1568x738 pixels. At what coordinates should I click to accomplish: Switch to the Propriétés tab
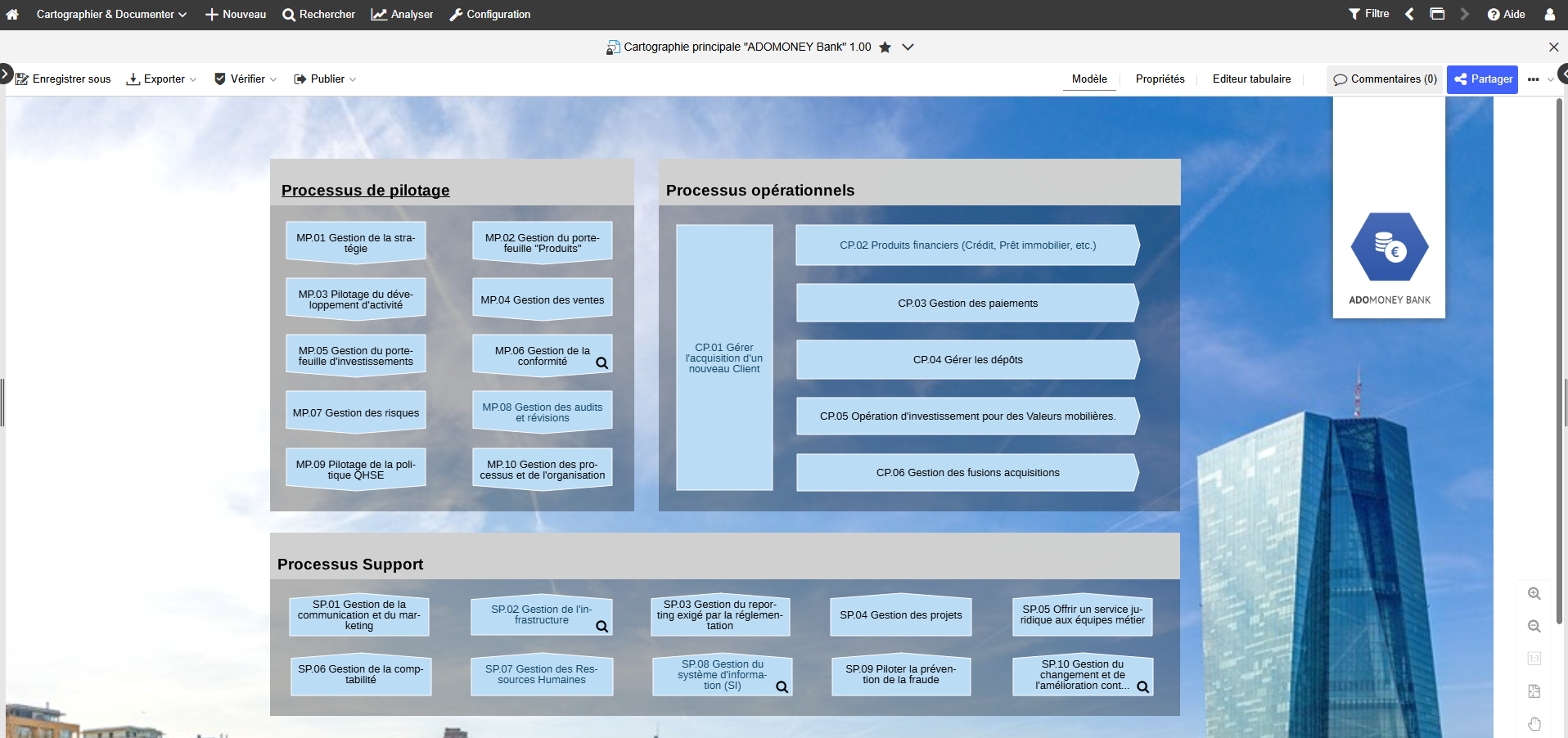tap(1160, 79)
